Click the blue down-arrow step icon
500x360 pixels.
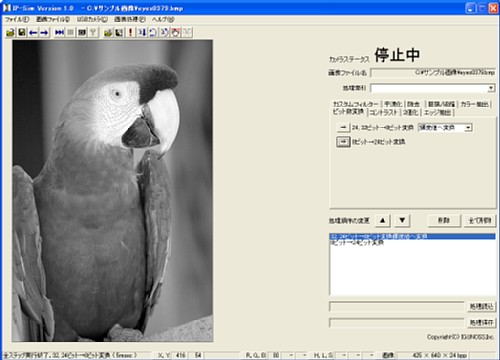click(x=142, y=32)
